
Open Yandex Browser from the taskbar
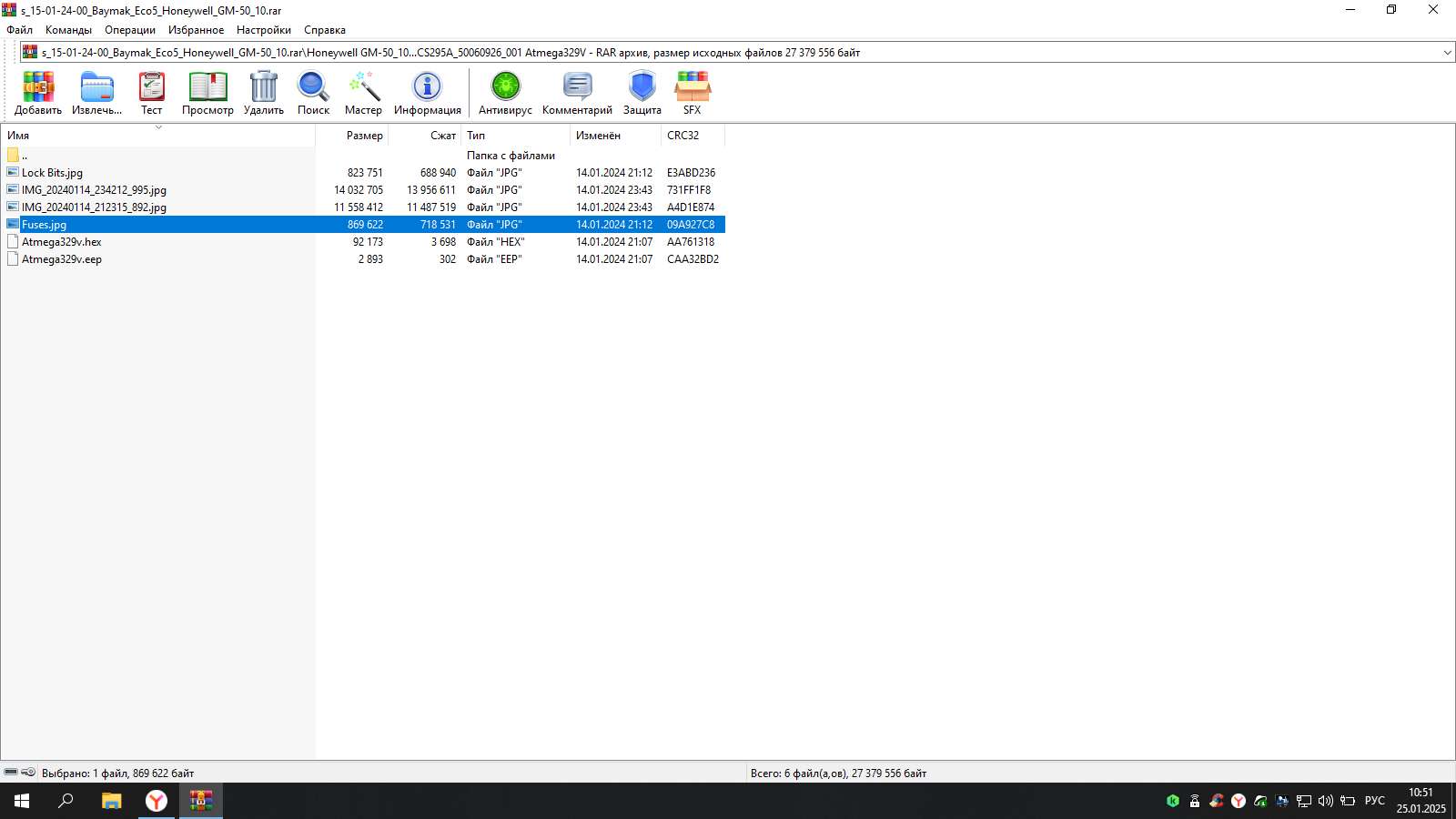pos(157,801)
